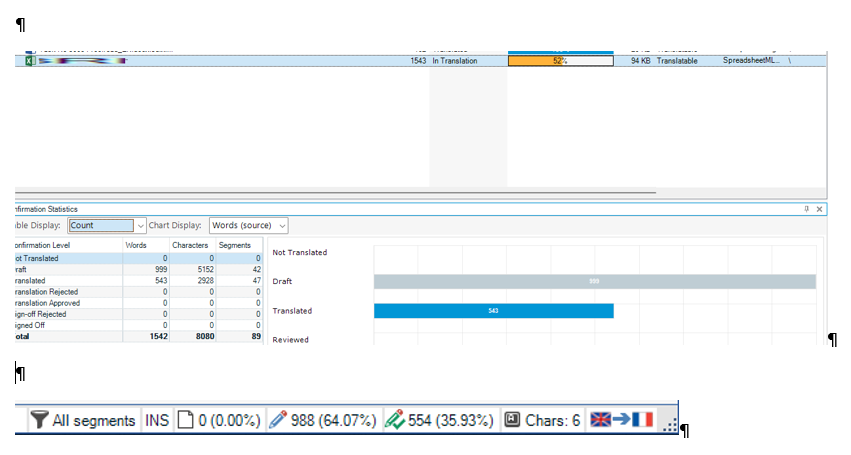The width and height of the screenshot is (851, 455).
Task: Click the In Translation status text
Action: coord(455,61)
